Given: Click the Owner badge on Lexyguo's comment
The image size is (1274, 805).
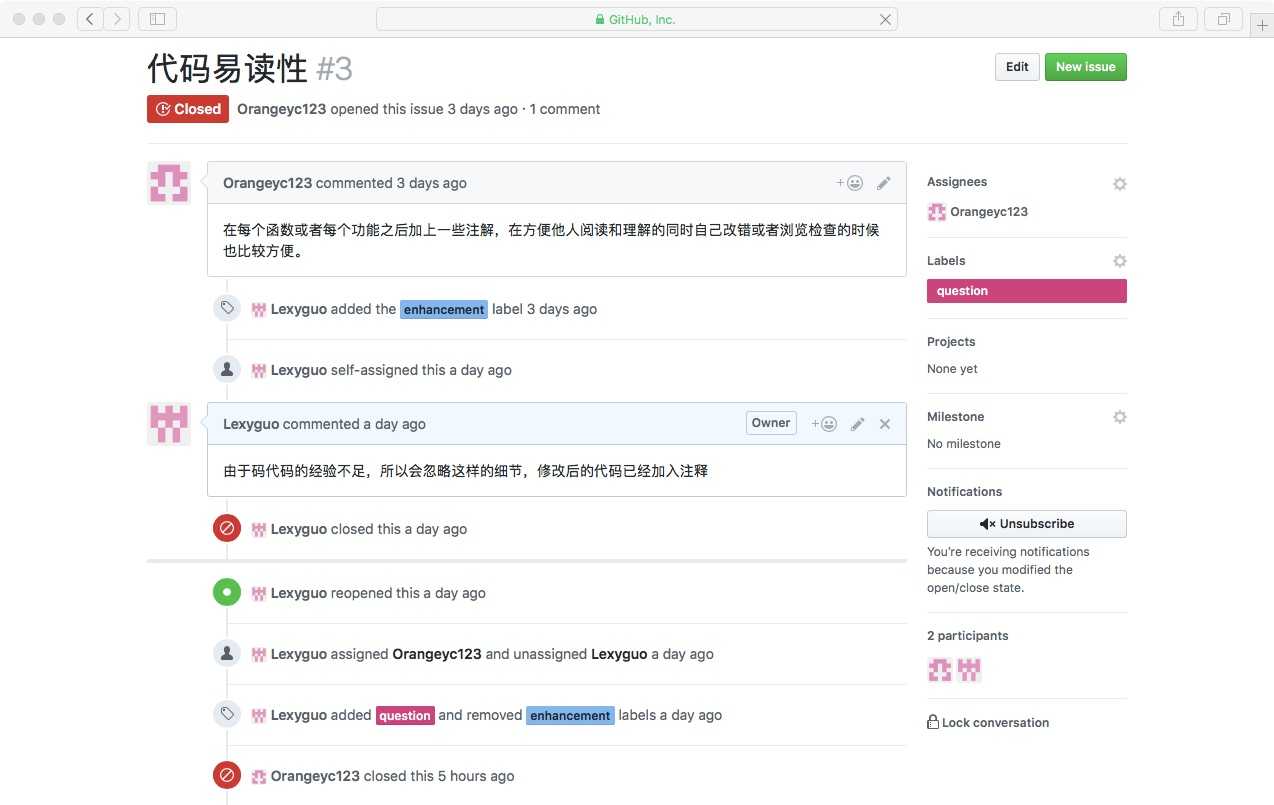Looking at the screenshot, I should (x=771, y=423).
